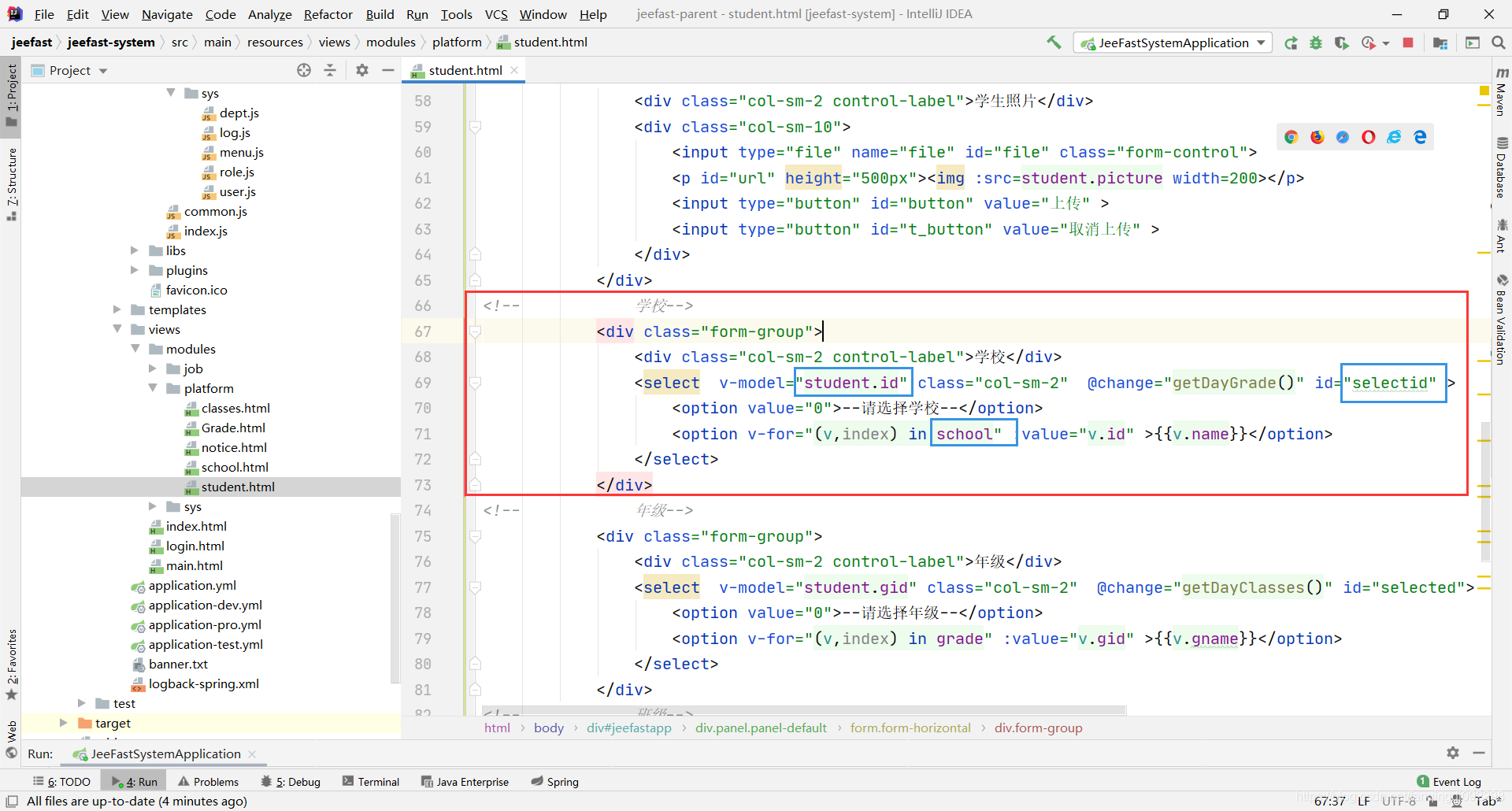This screenshot has height=811, width=1512.
Task: Open the Event Log button
Action: coord(1449,782)
